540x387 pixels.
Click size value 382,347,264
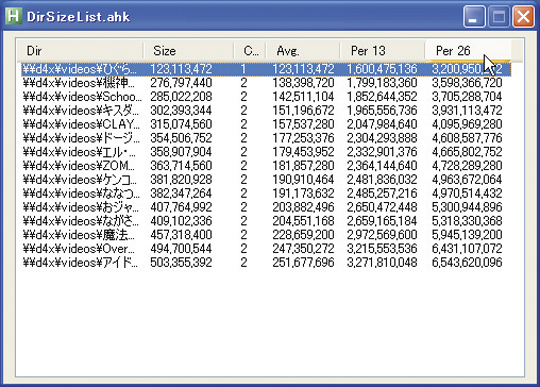[181, 193]
